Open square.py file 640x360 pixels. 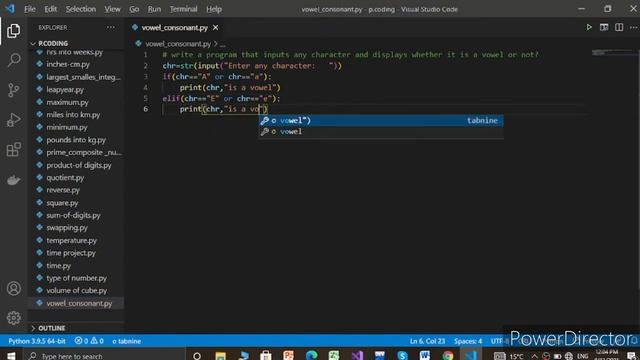tap(62, 202)
